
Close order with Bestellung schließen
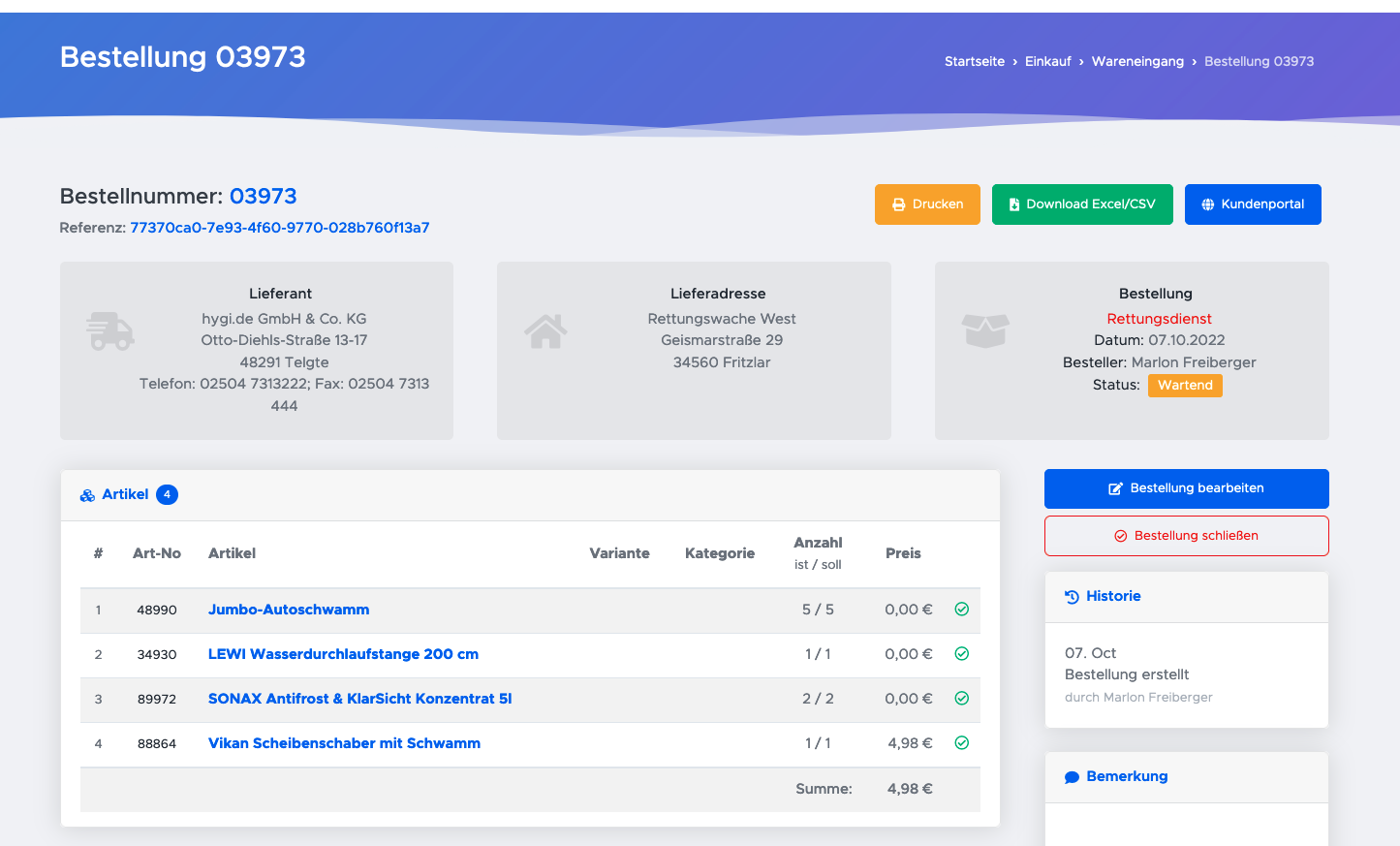click(x=1186, y=536)
